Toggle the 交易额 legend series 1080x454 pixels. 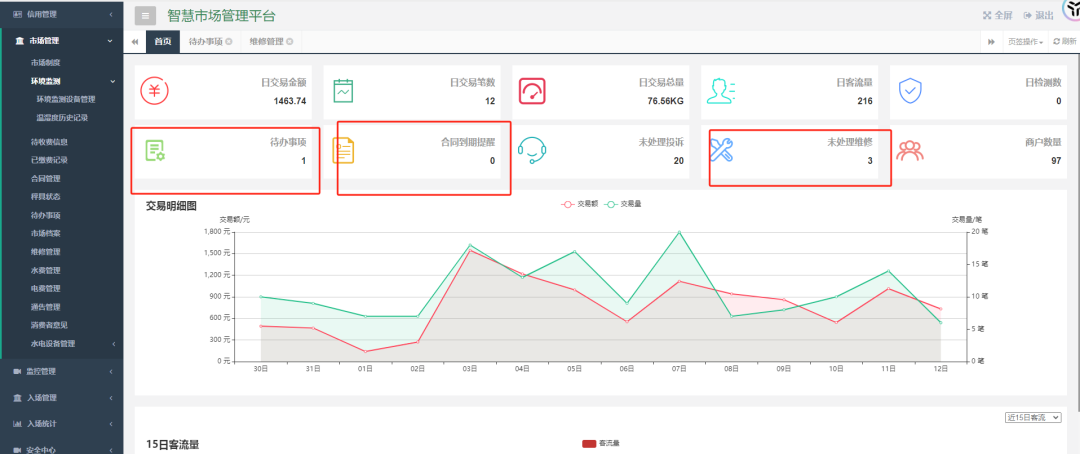pos(579,204)
